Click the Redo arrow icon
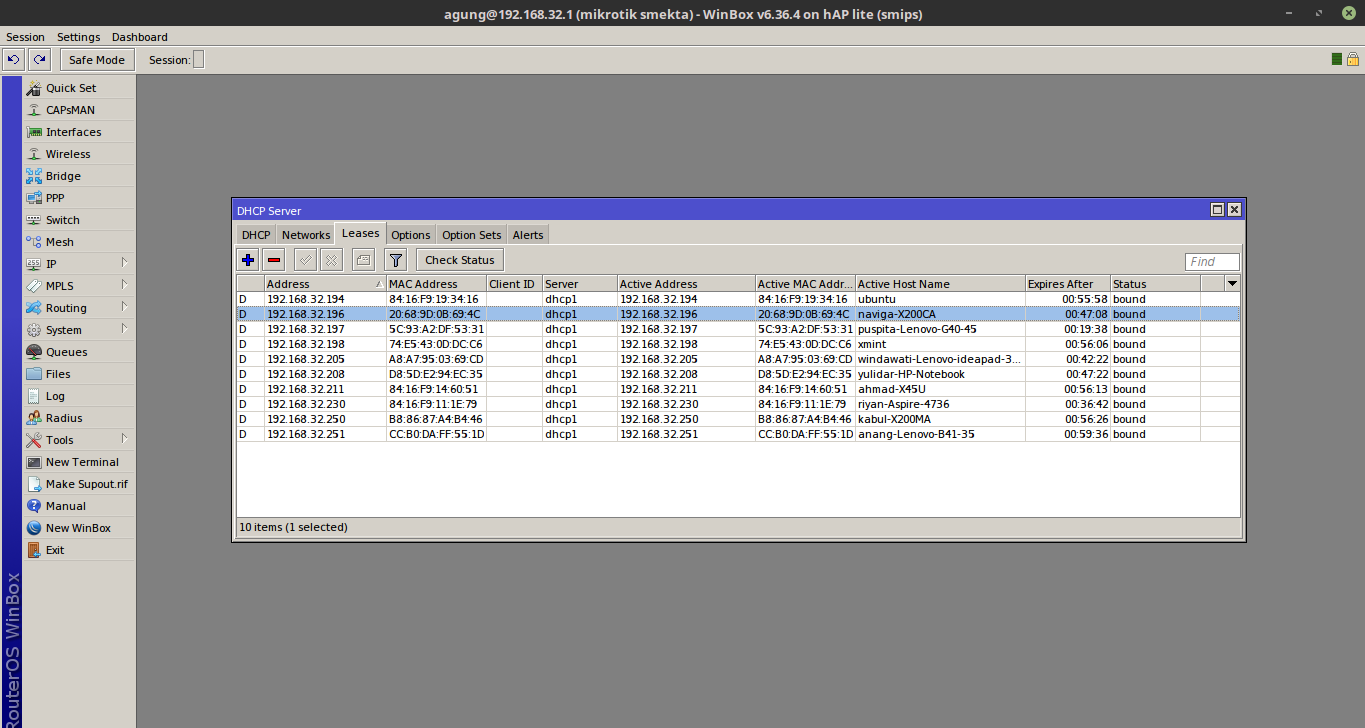The image size is (1365, 728). tap(39, 60)
